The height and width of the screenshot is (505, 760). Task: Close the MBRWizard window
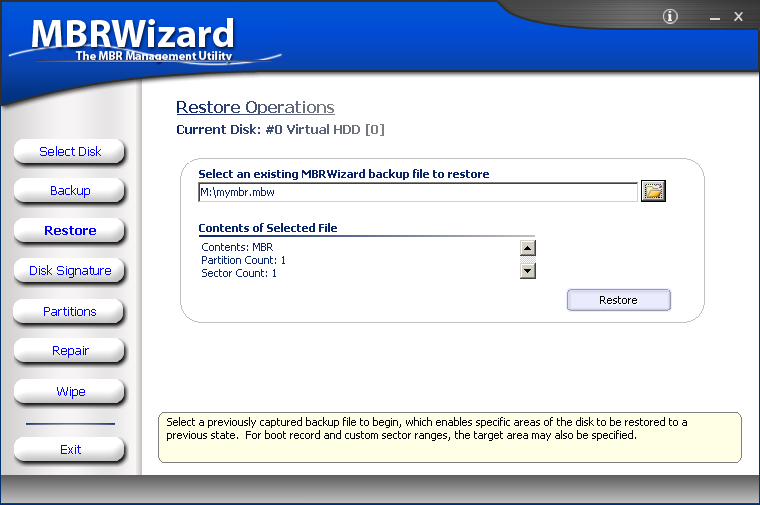point(738,16)
